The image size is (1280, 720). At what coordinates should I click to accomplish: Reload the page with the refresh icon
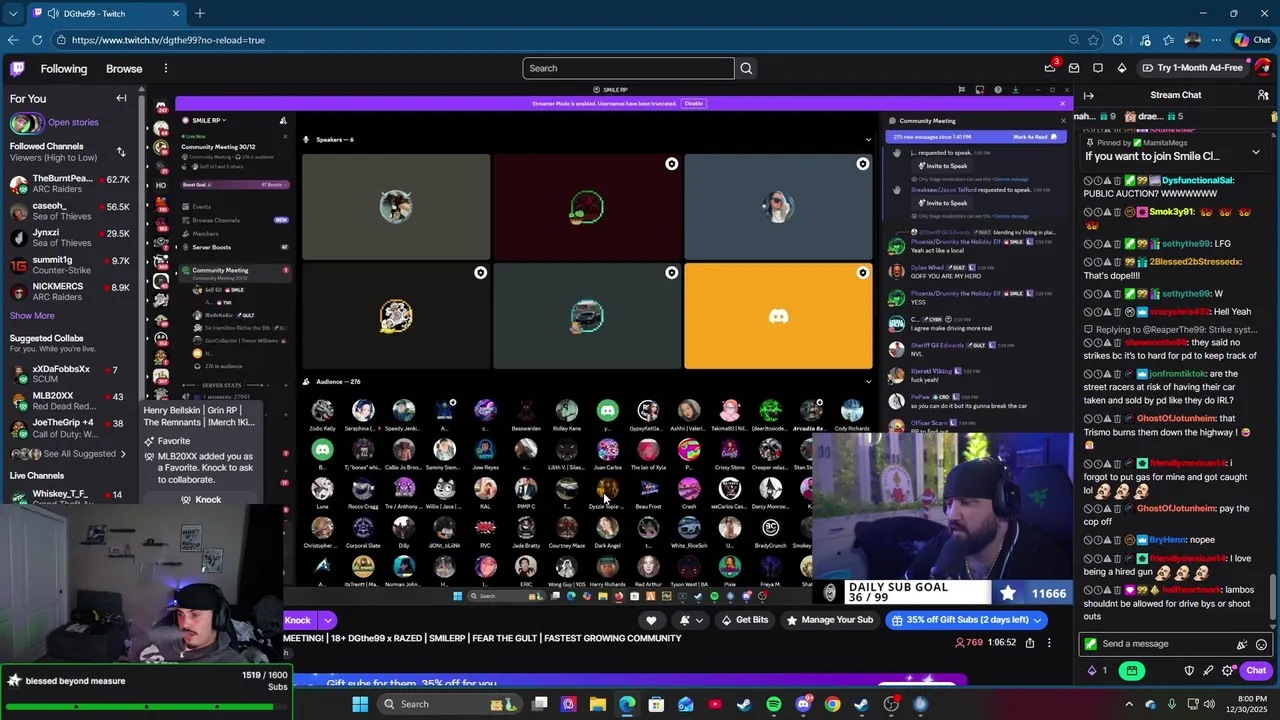click(x=37, y=40)
